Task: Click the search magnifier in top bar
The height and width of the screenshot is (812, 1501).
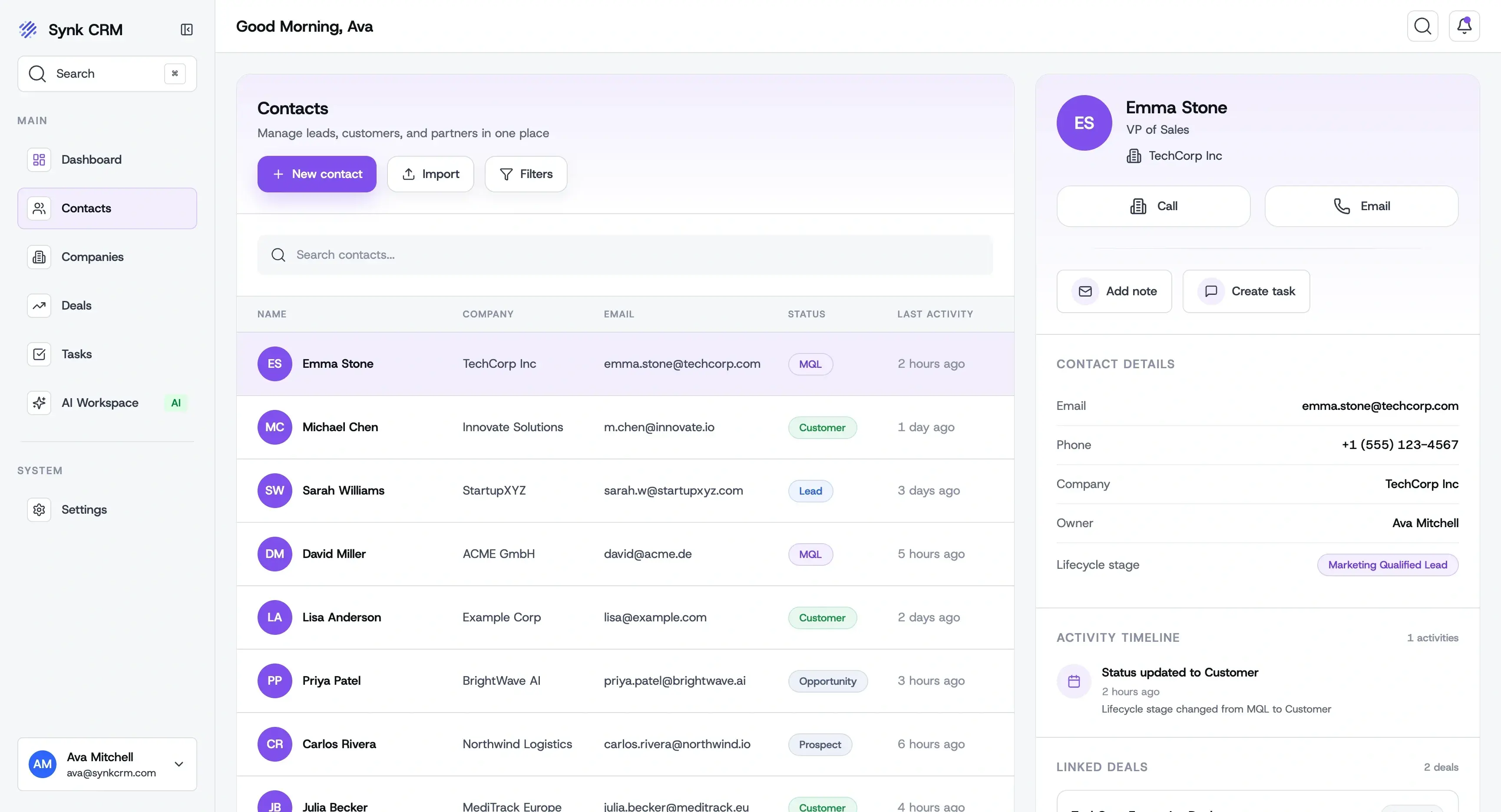Action: pyautogui.click(x=1423, y=26)
